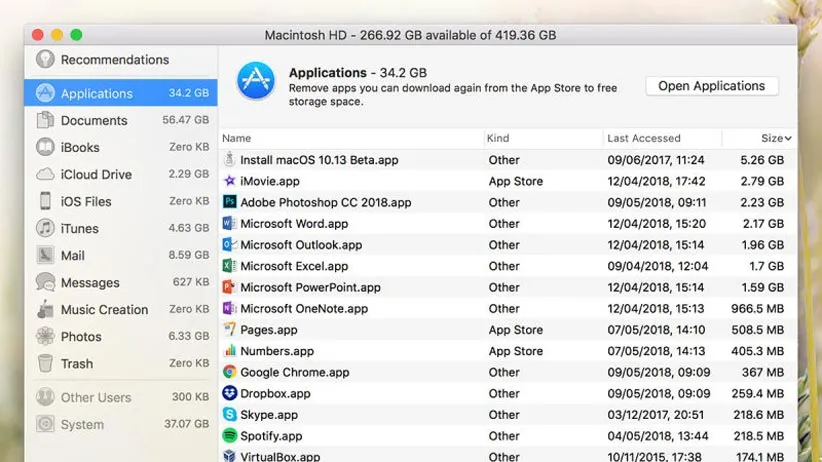Sort the list by Size column
This screenshot has height=462, width=822.
[776, 138]
